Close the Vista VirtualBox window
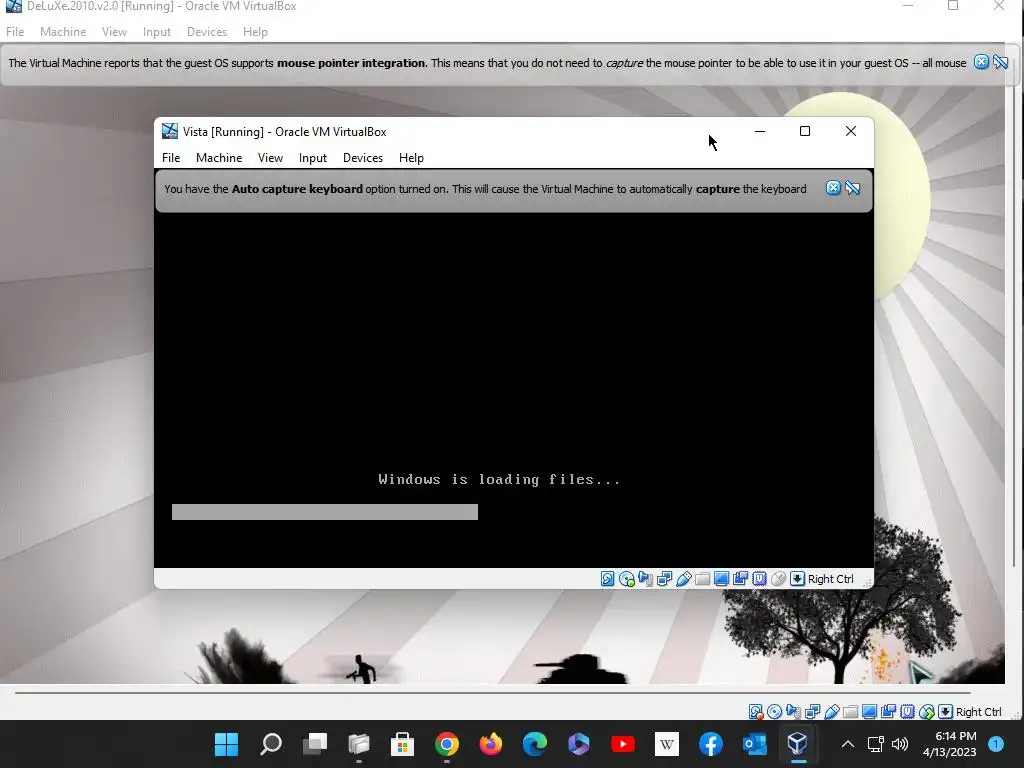The width and height of the screenshot is (1024, 768). (x=851, y=131)
